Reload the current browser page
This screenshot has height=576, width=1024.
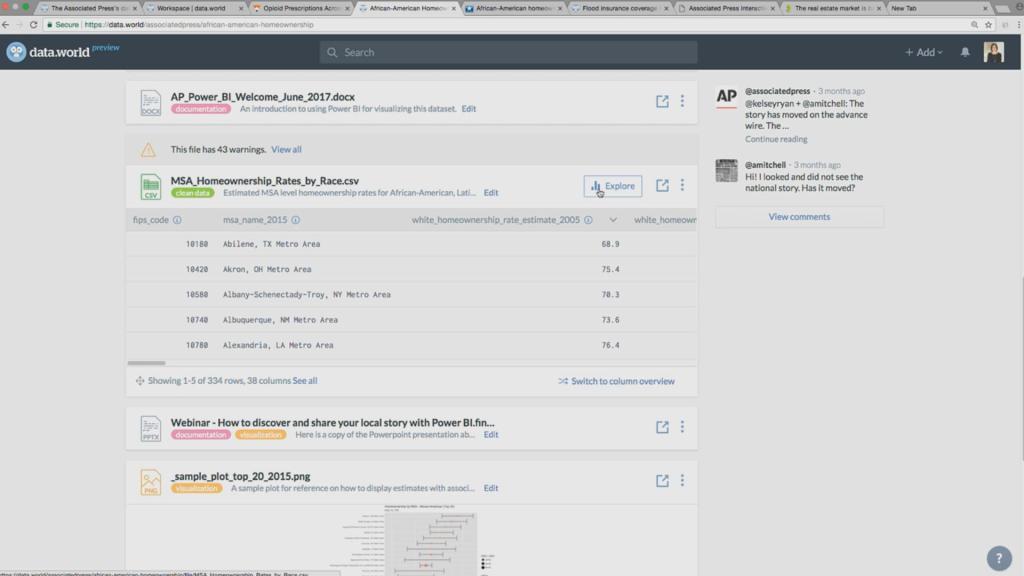pos(33,25)
